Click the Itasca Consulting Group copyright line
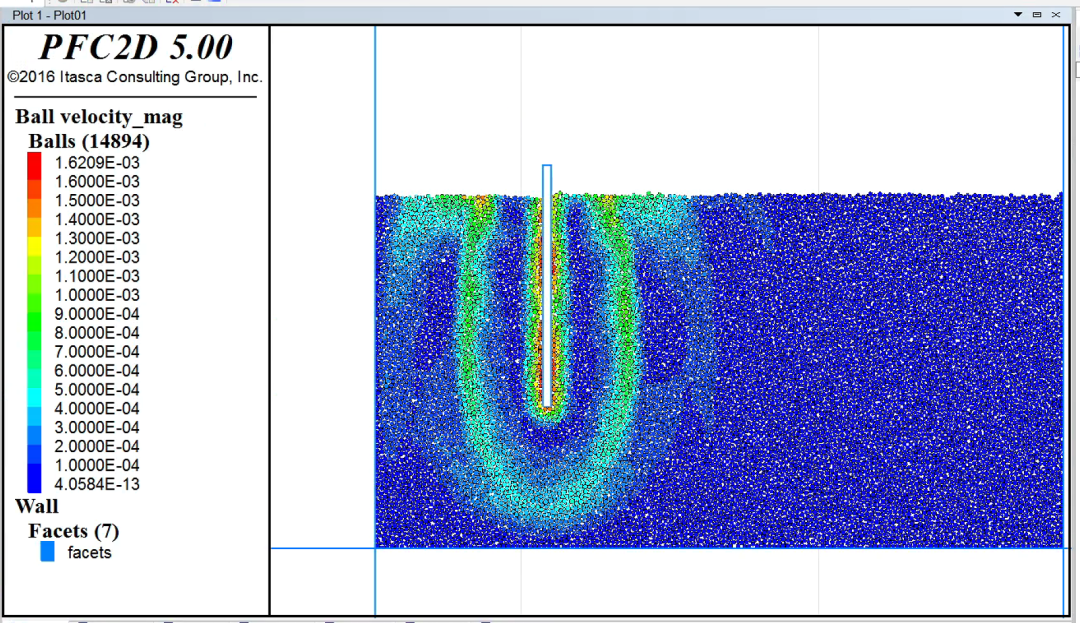 click(x=135, y=77)
